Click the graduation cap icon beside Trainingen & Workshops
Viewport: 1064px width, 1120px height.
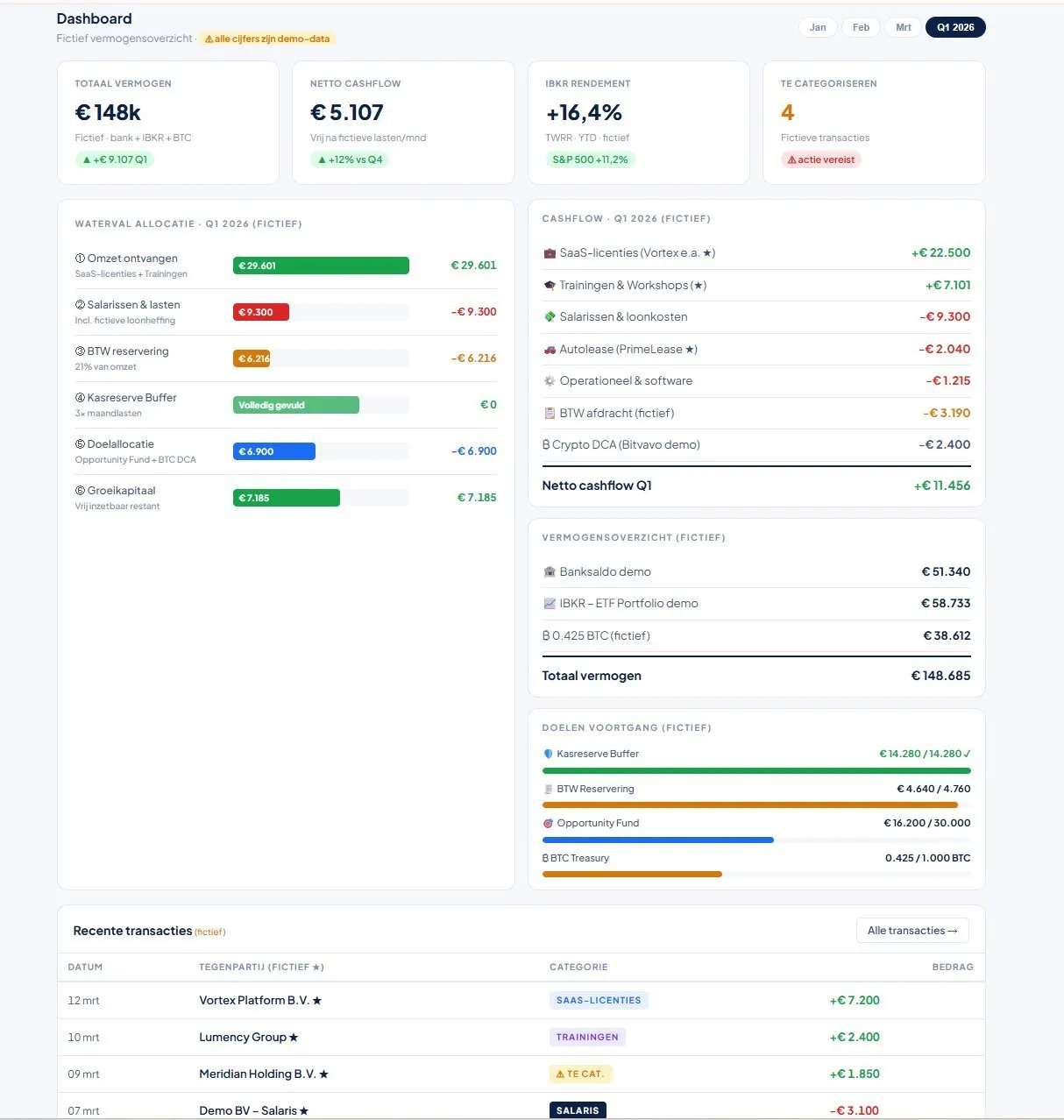pos(550,286)
